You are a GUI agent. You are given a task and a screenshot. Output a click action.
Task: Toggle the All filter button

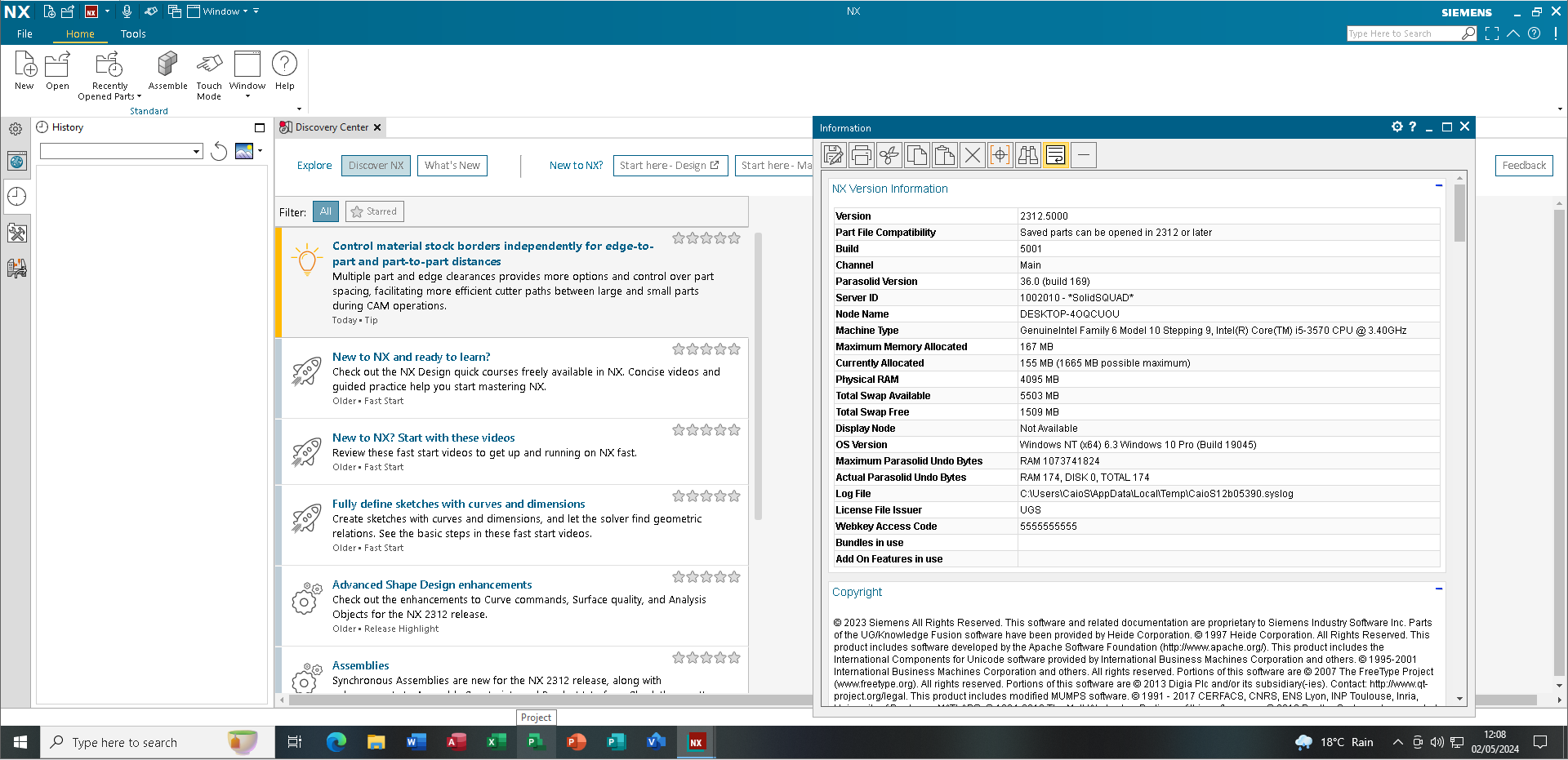326,211
